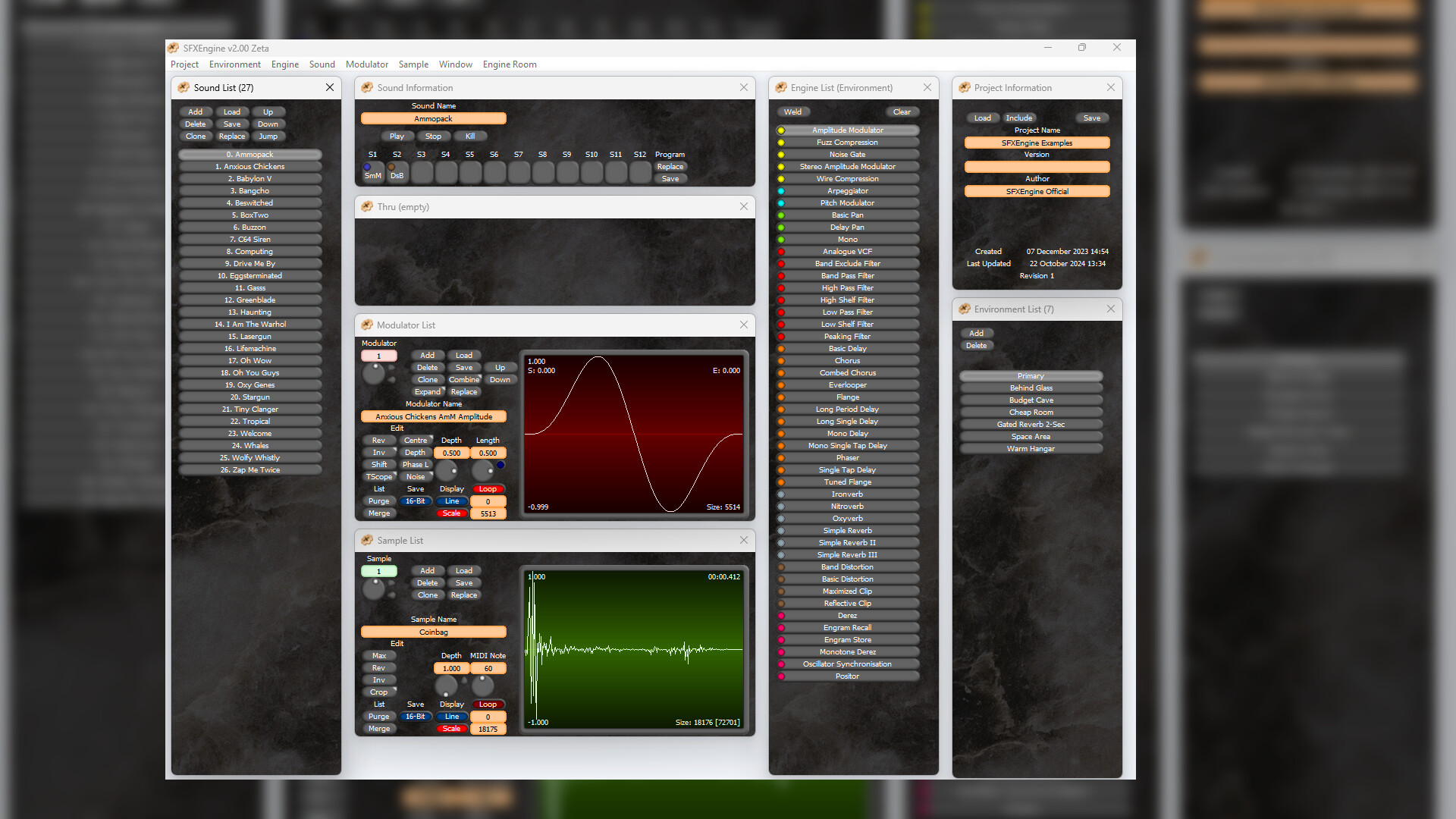Screen dimensions: 1456x819
Task: Open the Expand options in Modulator List
Action: (x=427, y=391)
